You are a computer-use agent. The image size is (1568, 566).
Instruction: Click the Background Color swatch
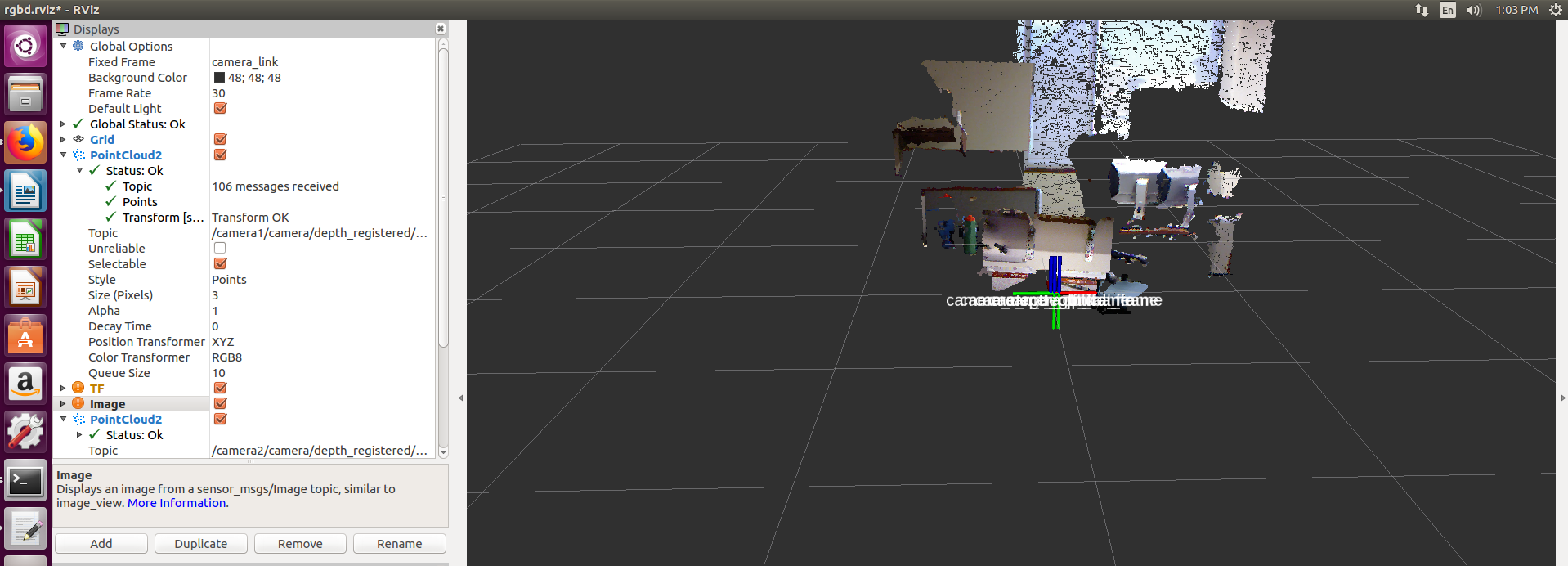pyautogui.click(x=219, y=78)
